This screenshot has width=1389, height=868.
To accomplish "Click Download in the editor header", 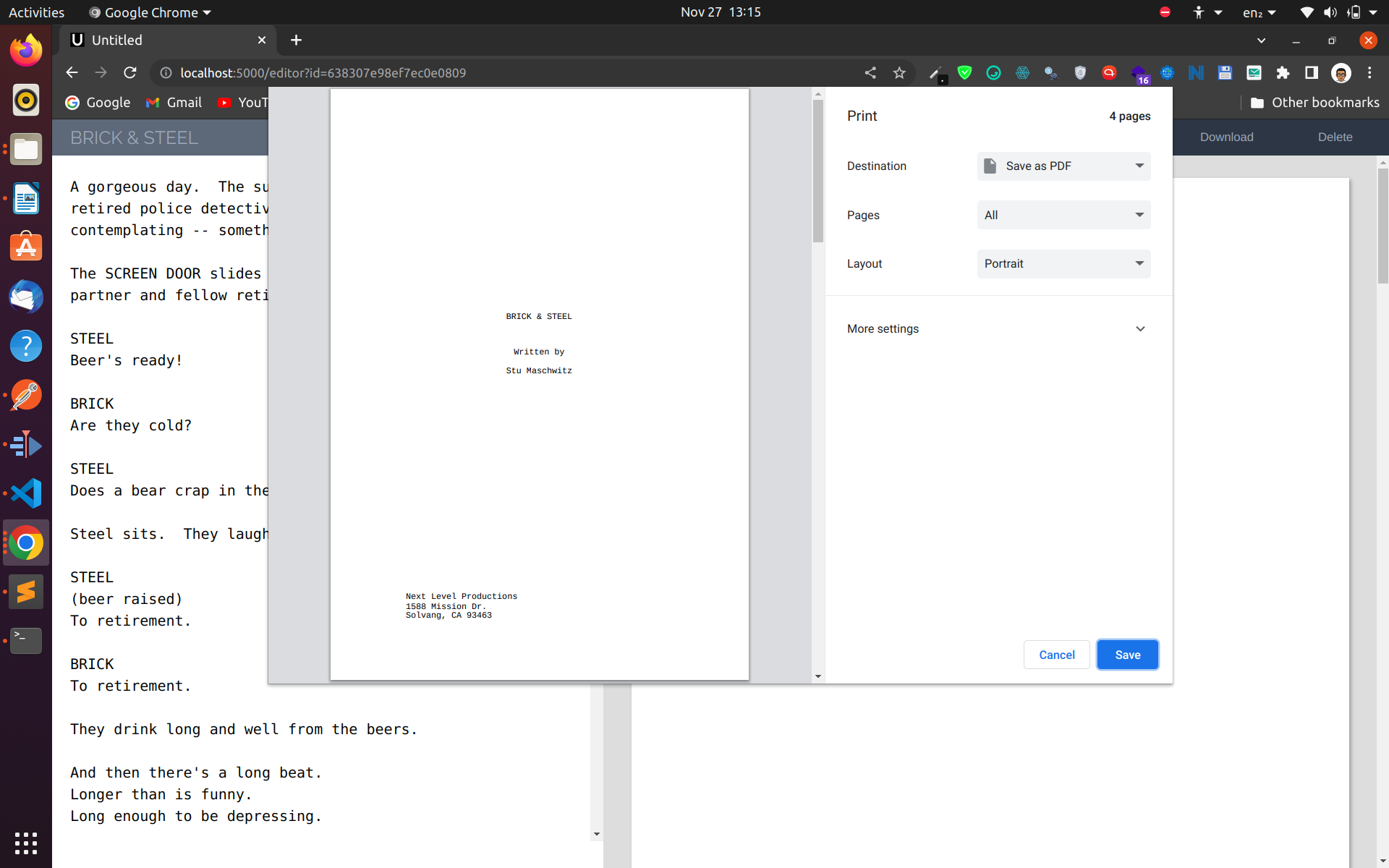I will [x=1226, y=137].
